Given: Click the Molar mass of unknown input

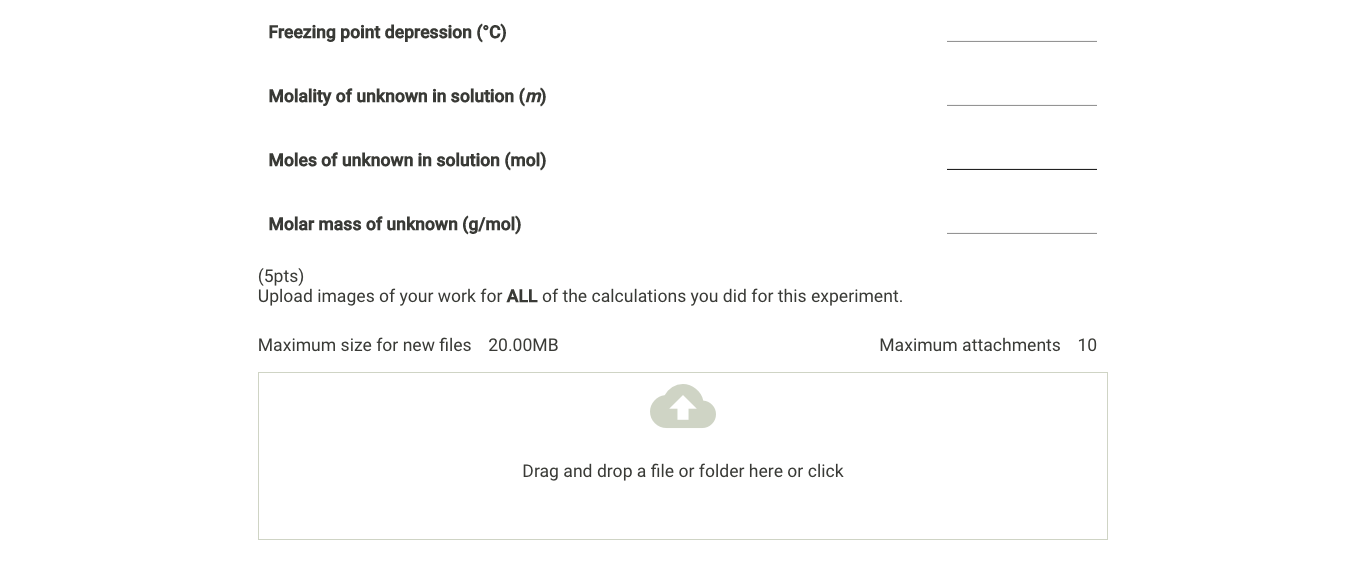Looking at the screenshot, I should point(1021,222).
